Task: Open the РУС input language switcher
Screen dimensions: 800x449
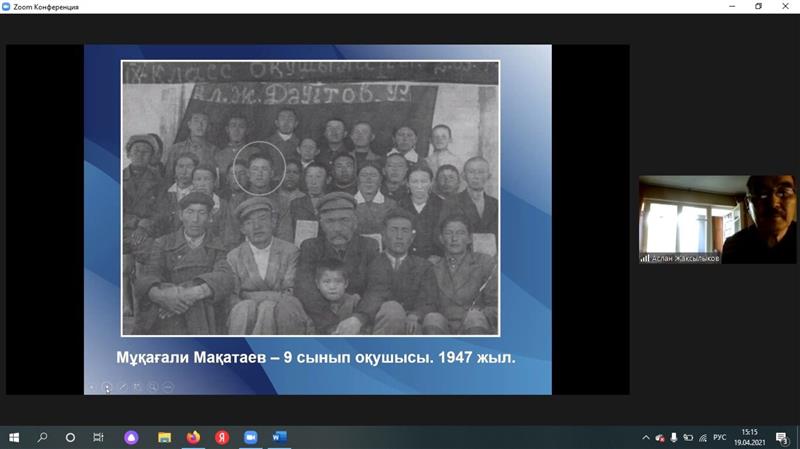Action: click(719, 437)
